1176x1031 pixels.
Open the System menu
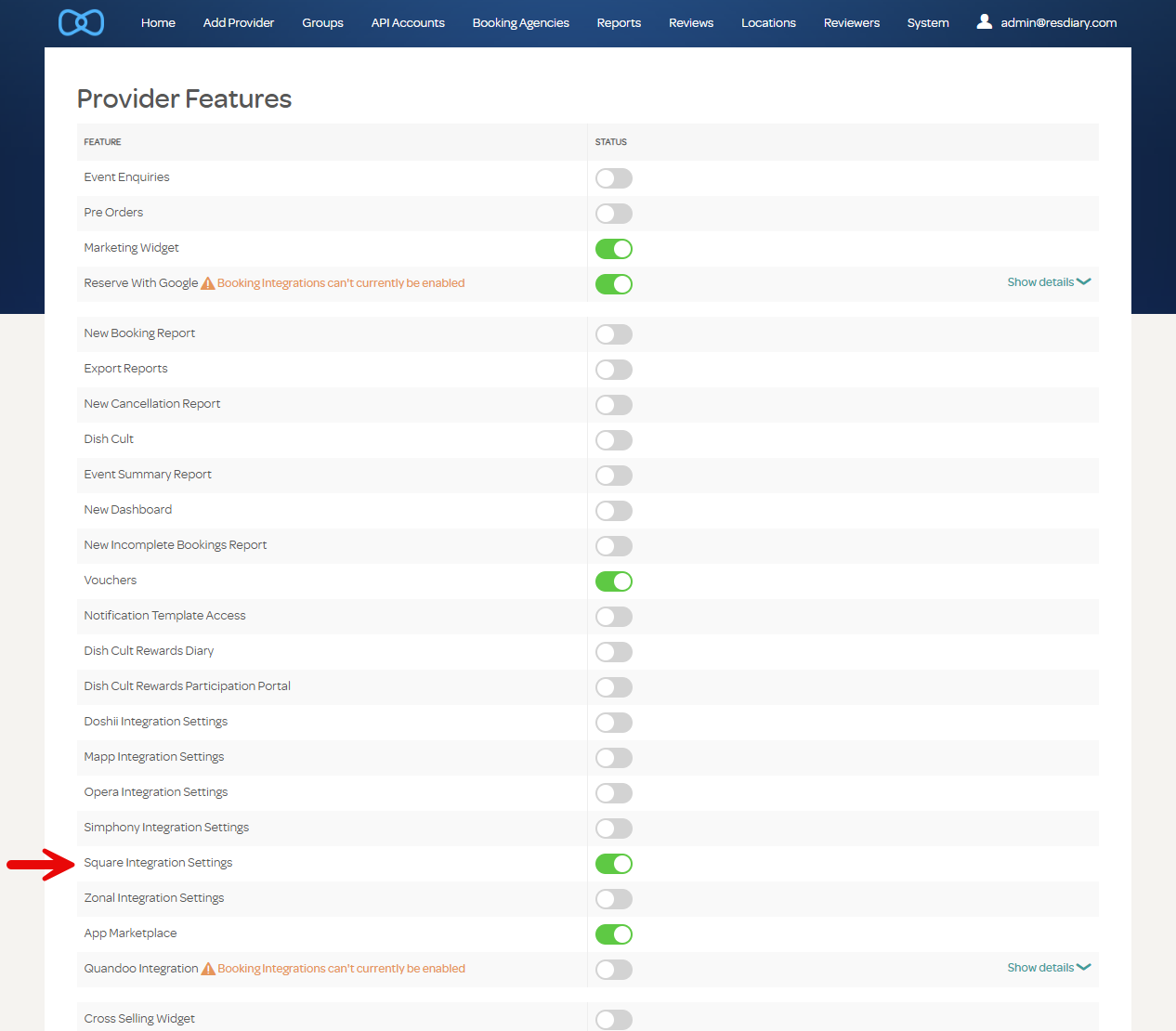[928, 22]
